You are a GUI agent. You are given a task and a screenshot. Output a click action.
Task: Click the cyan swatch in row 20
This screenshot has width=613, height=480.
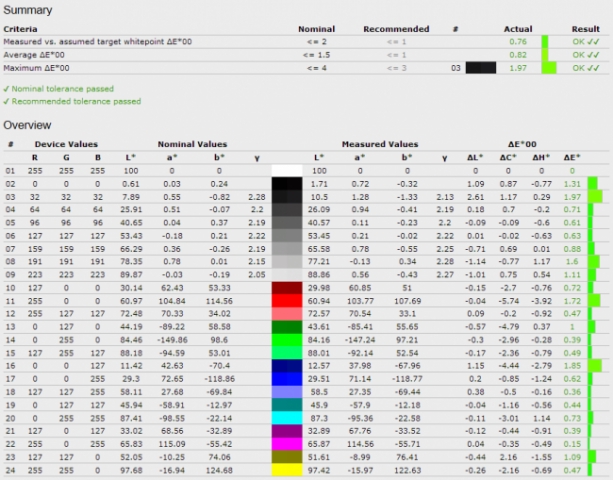289,417
